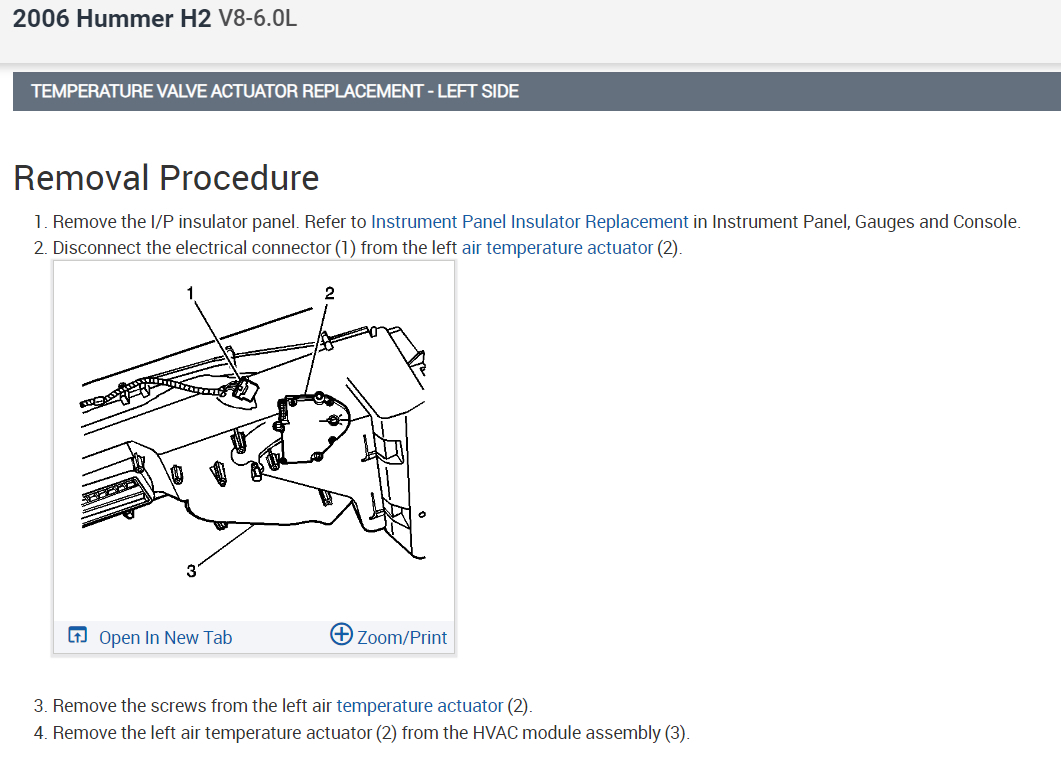The image size is (1061, 760).
Task: Click step 4 'HVAC module assembly (3)' text
Action: point(581,733)
